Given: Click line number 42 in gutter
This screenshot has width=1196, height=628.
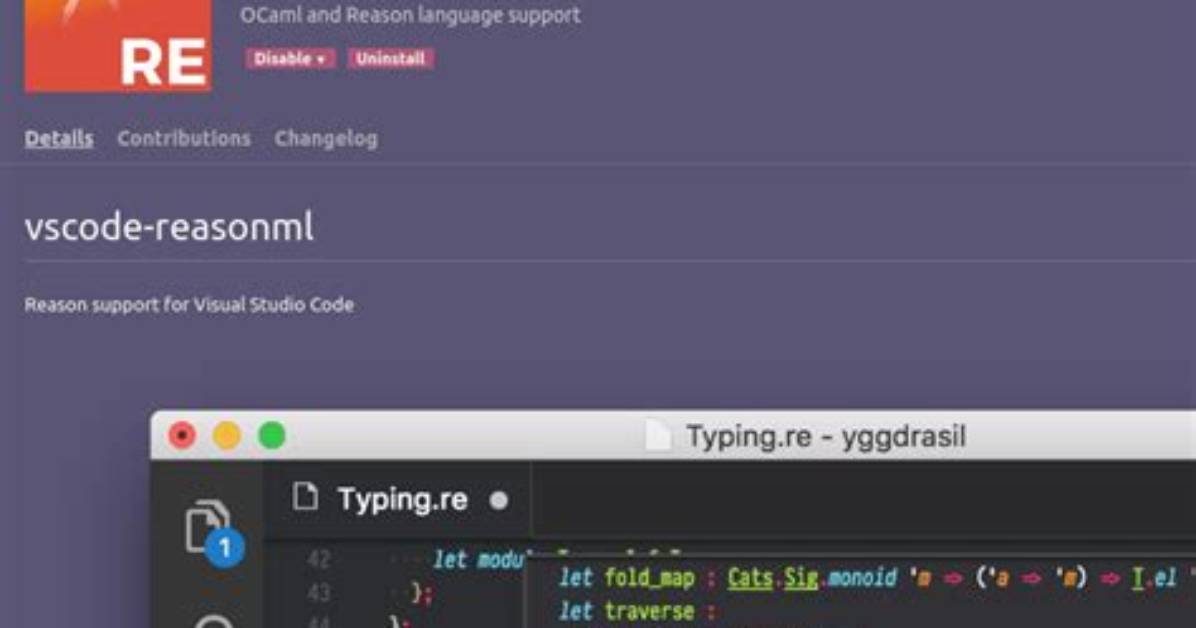Looking at the screenshot, I should point(319,559).
